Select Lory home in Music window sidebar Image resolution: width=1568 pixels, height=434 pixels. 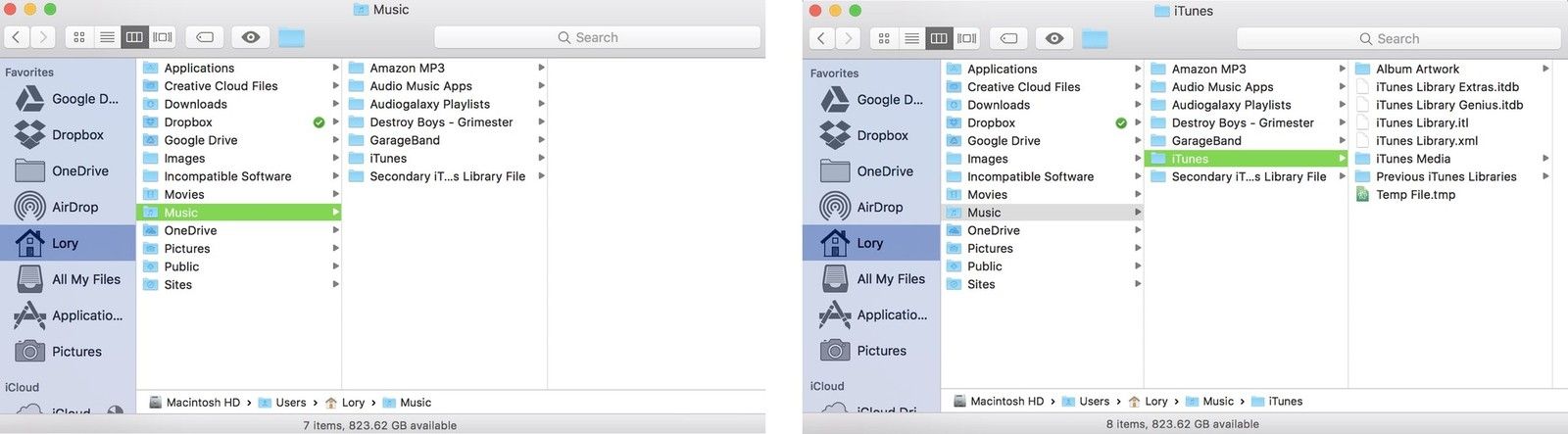(x=68, y=243)
